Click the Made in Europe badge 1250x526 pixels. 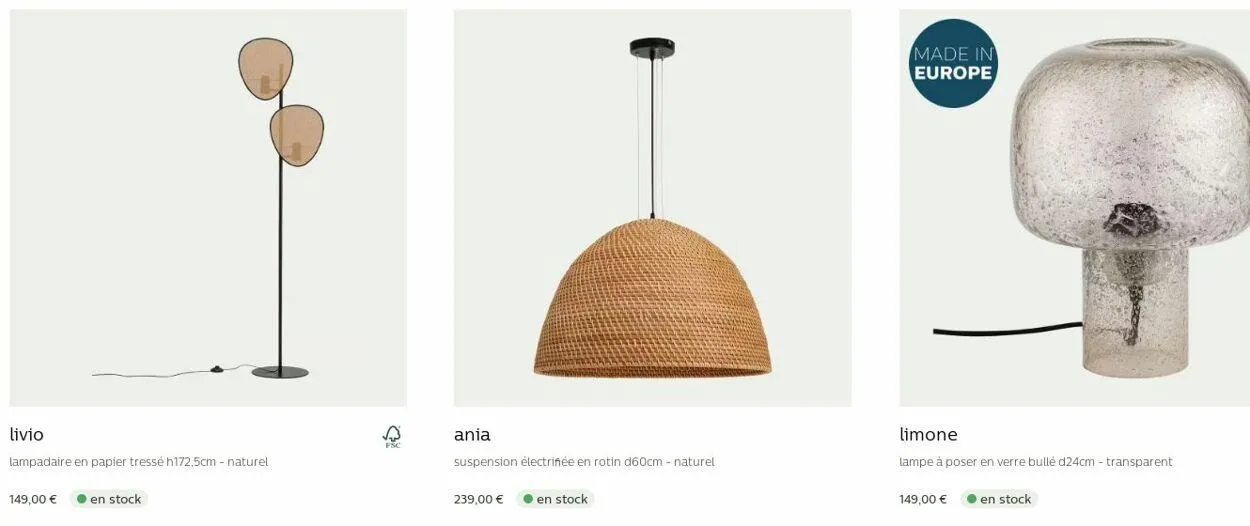pos(953,63)
